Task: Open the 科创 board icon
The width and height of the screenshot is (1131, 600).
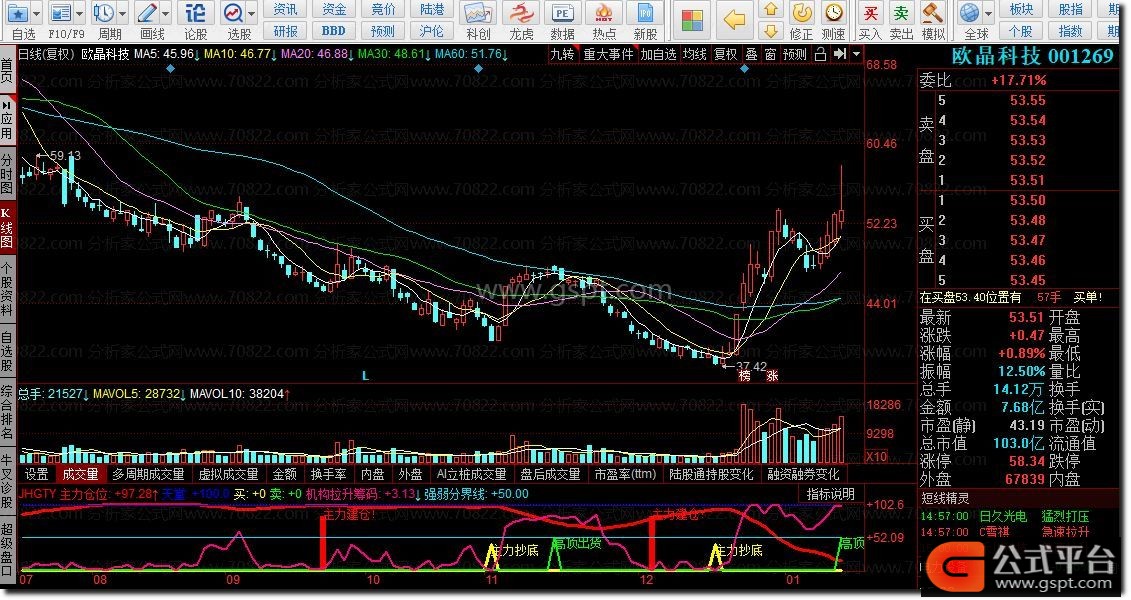Action: click(x=478, y=14)
